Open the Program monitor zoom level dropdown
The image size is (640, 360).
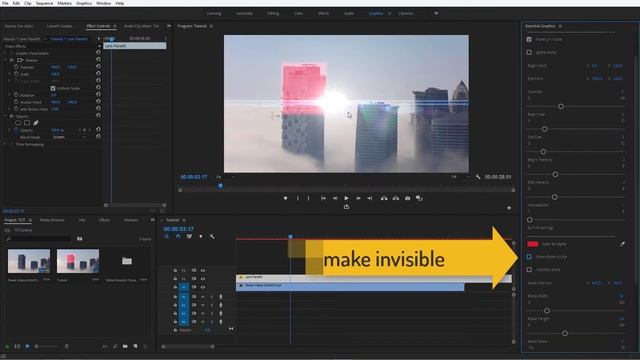225,177
